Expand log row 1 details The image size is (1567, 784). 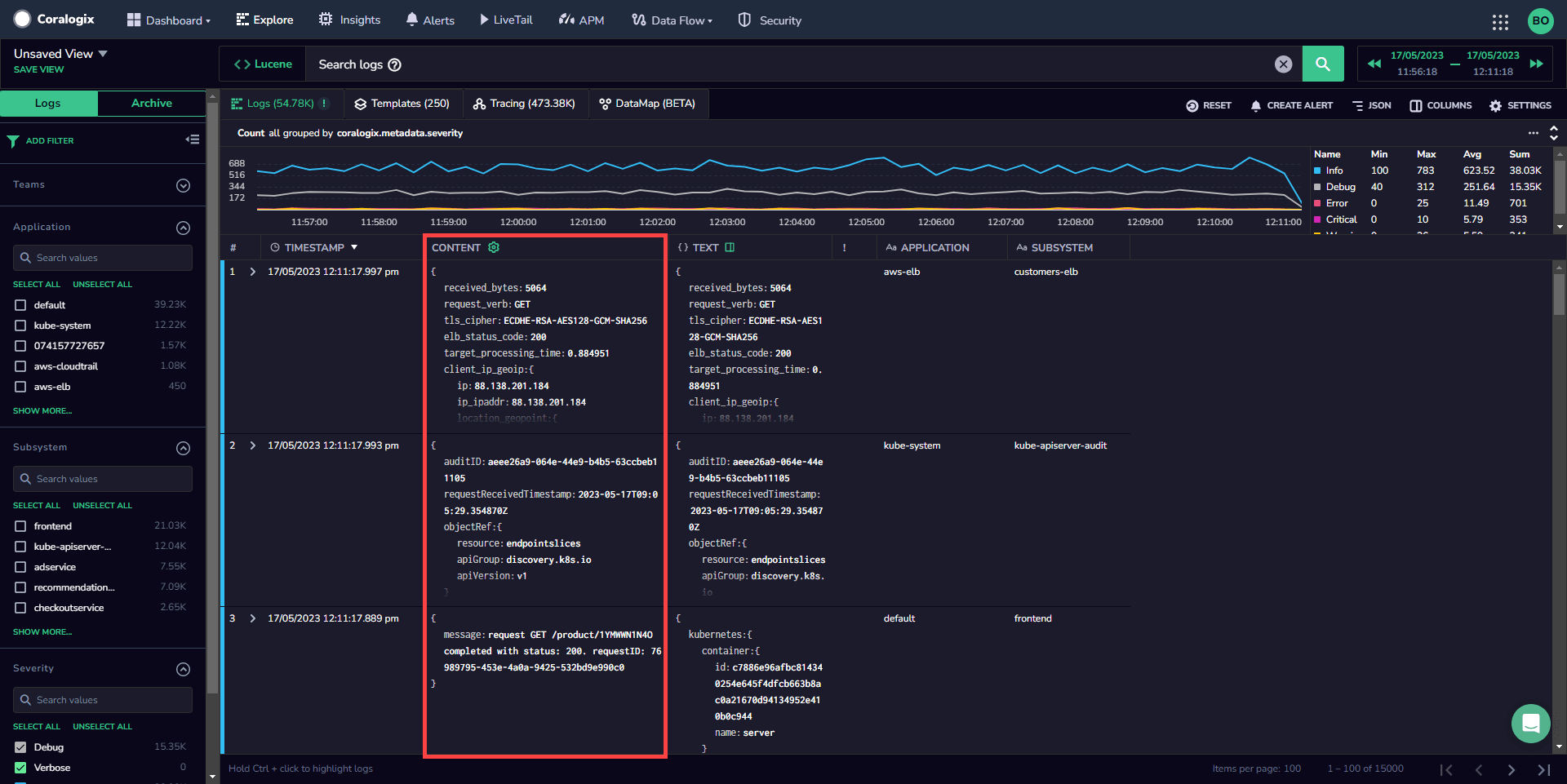tap(252, 272)
